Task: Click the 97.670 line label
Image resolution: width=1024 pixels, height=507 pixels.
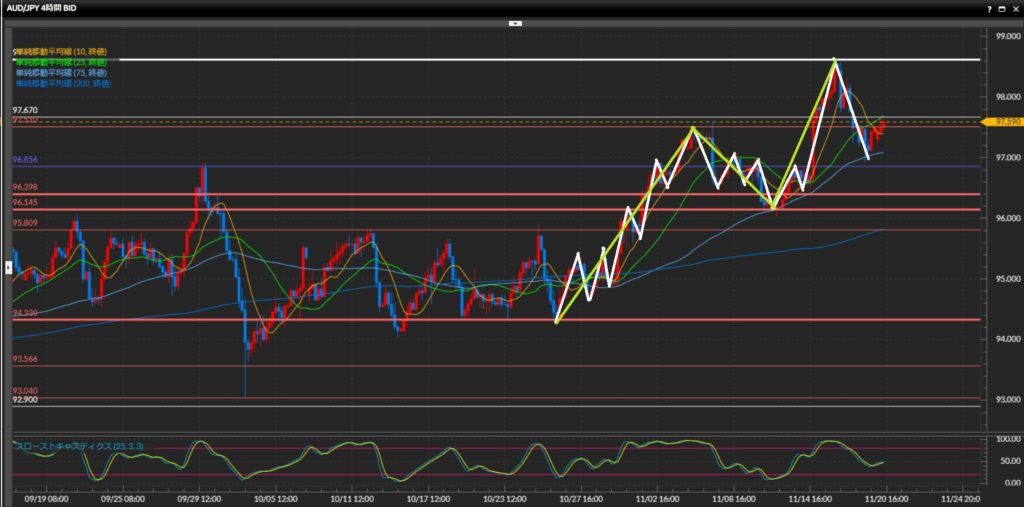Action: click(x=25, y=110)
